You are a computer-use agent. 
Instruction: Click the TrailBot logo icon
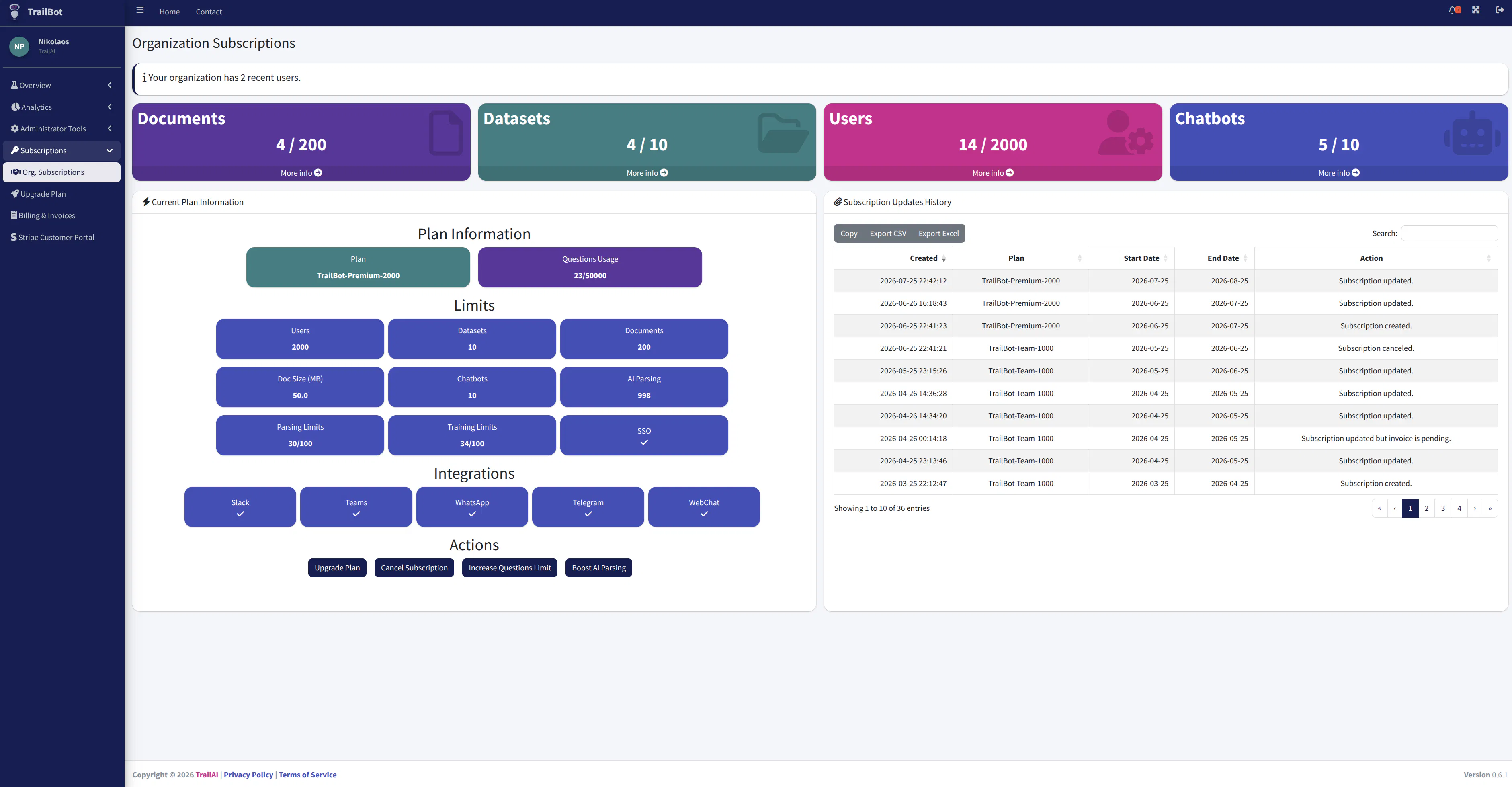coord(15,11)
